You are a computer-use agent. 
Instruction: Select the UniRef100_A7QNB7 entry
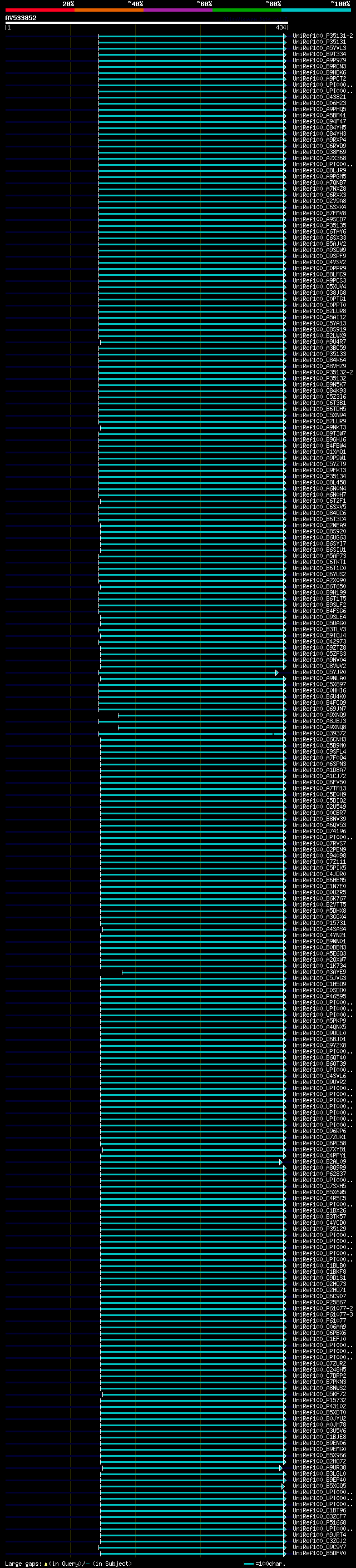click(x=319, y=182)
